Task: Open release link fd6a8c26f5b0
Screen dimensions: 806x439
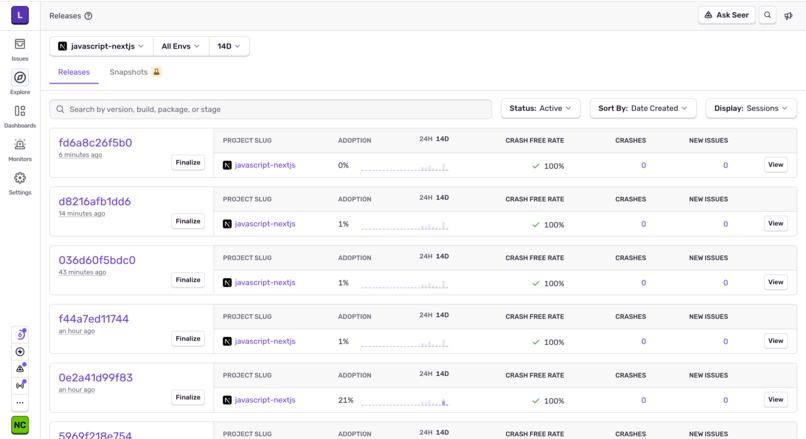Action: coord(95,143)
